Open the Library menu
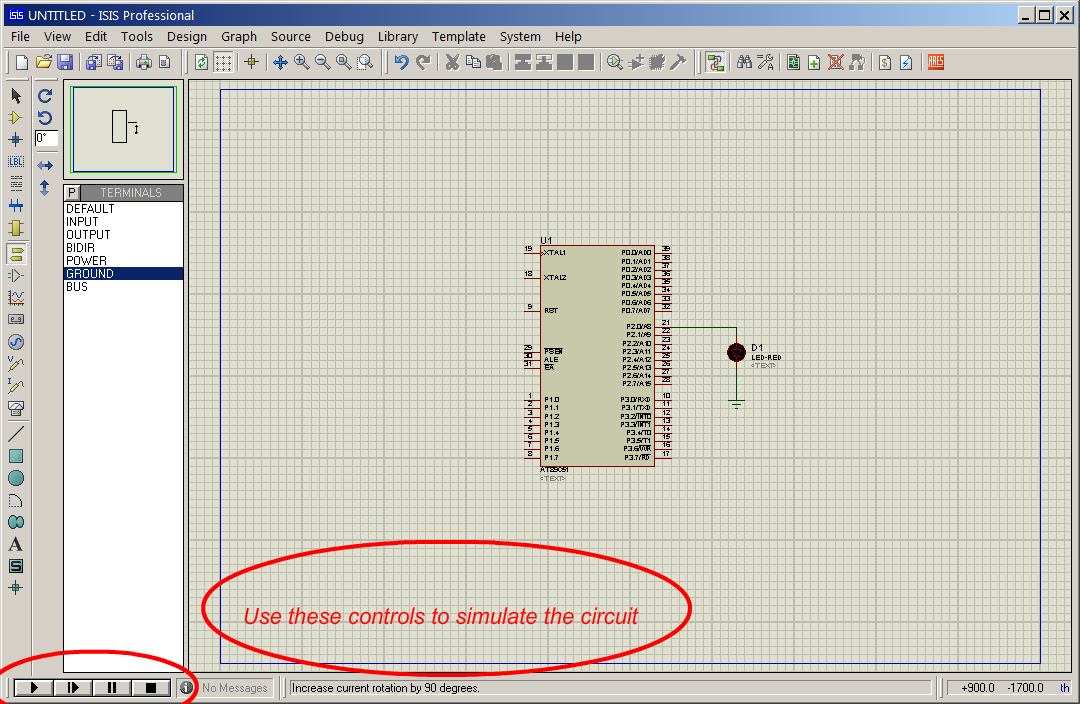The height and width of the screenshot is (704, 1080). [x=397, y=36]
